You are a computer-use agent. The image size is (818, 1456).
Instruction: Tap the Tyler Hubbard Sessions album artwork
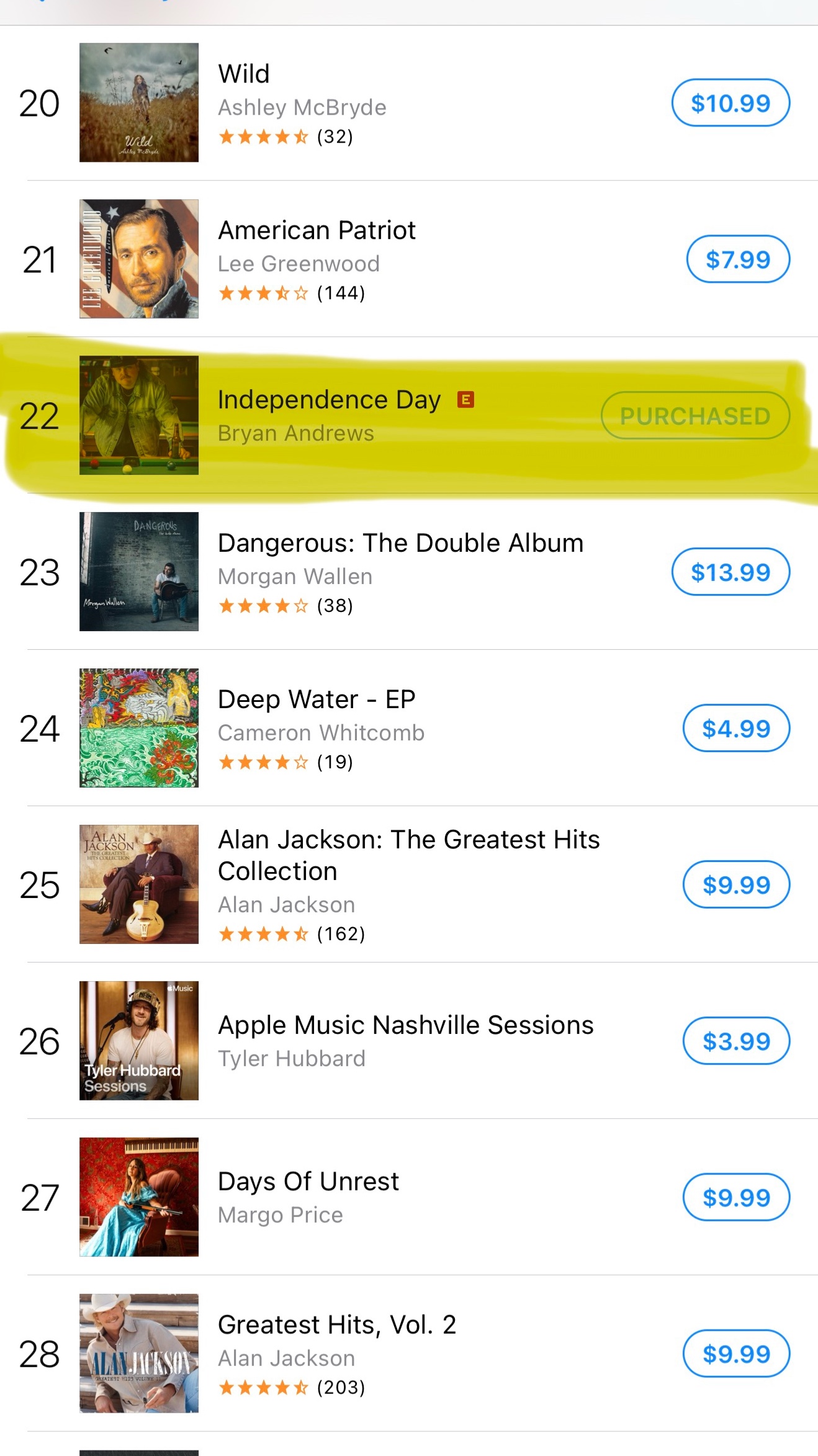pyautogui.click(x=139, y=1041)
